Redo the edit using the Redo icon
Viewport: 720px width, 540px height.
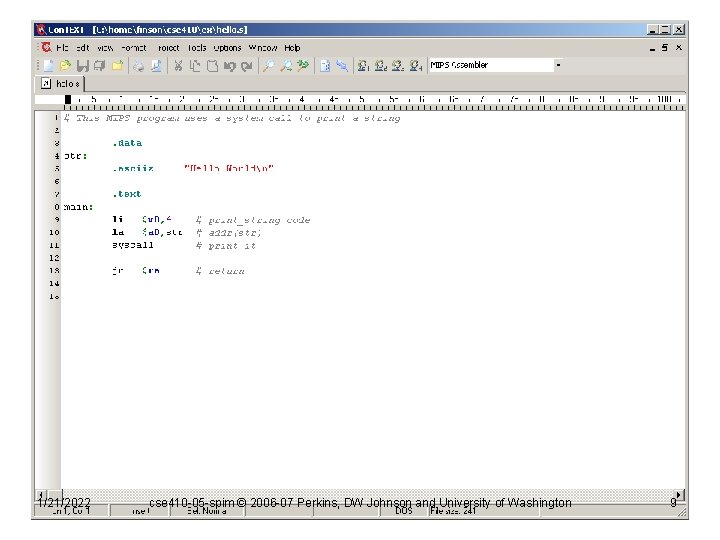point(247,66)
